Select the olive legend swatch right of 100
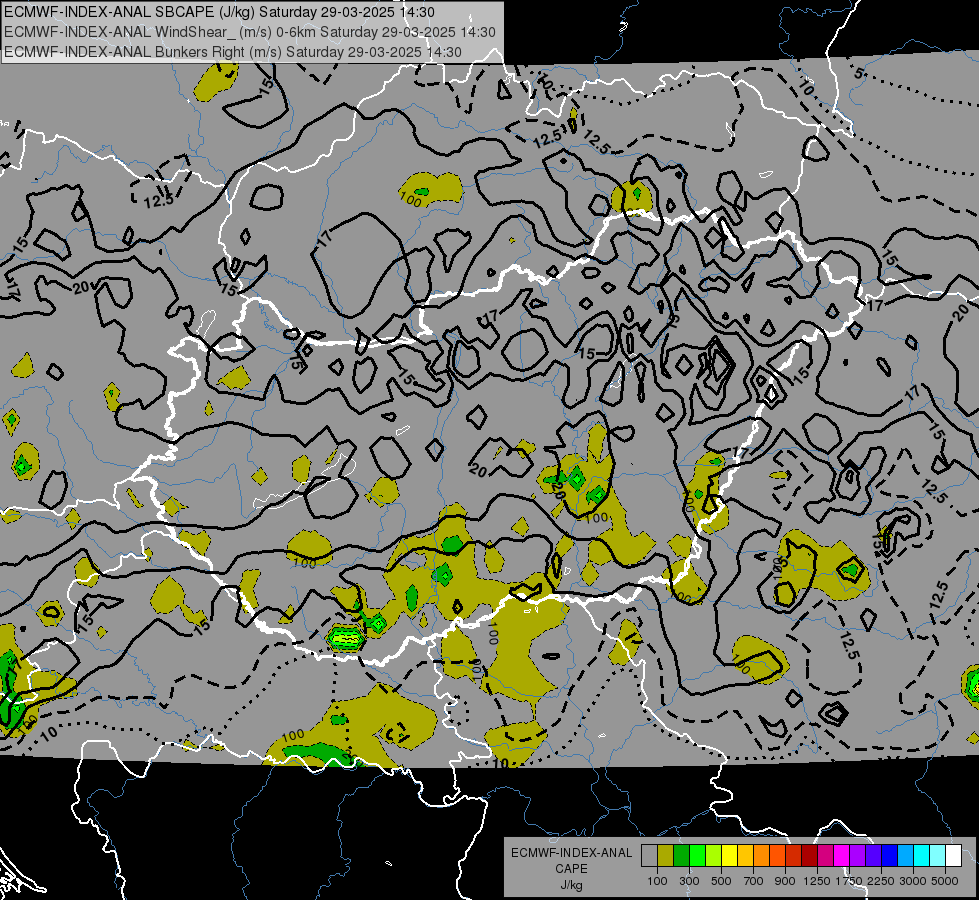 (x=666, y=856)
